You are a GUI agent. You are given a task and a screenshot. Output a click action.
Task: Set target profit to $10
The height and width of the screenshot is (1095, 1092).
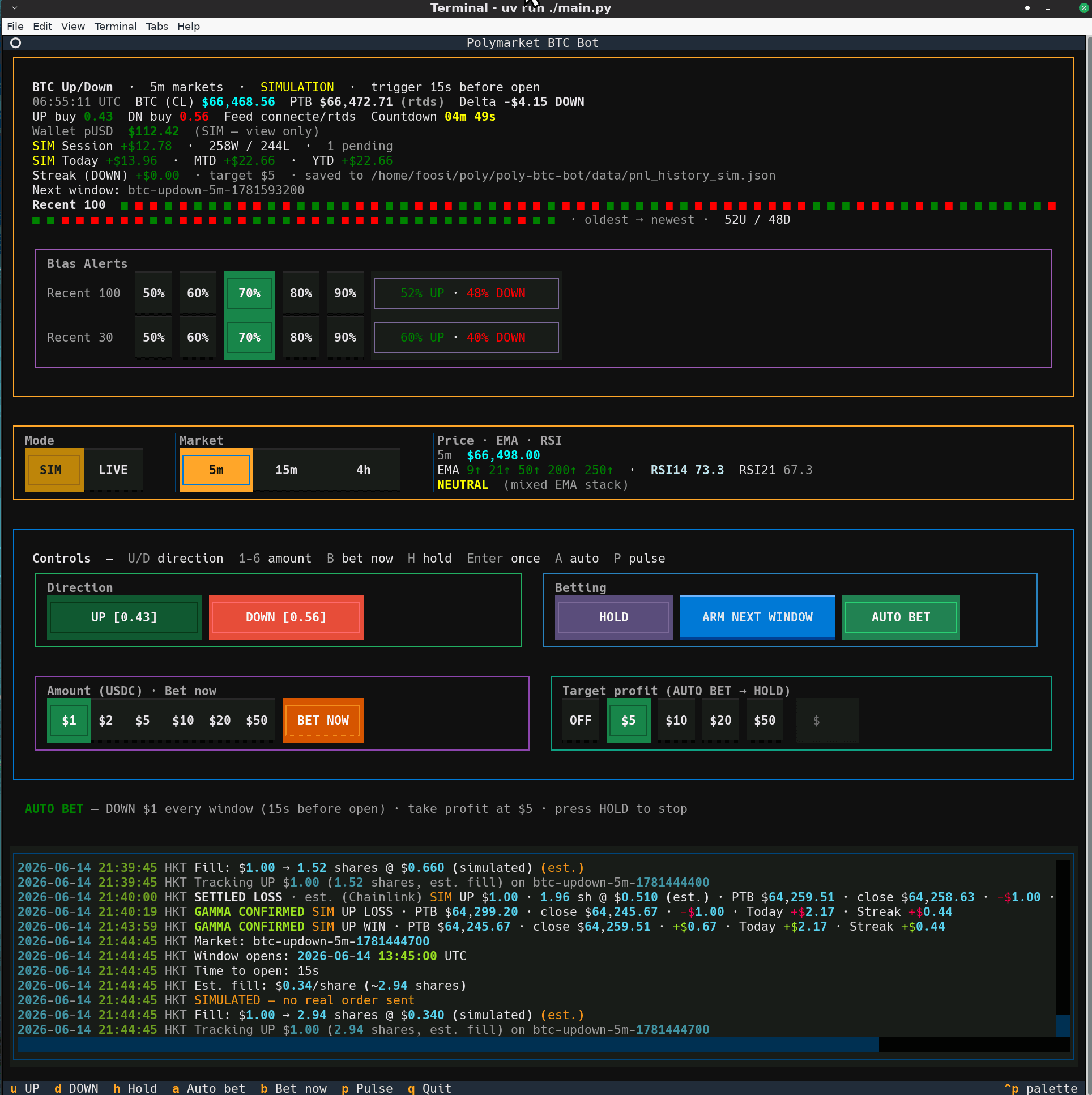pos(676,721)
